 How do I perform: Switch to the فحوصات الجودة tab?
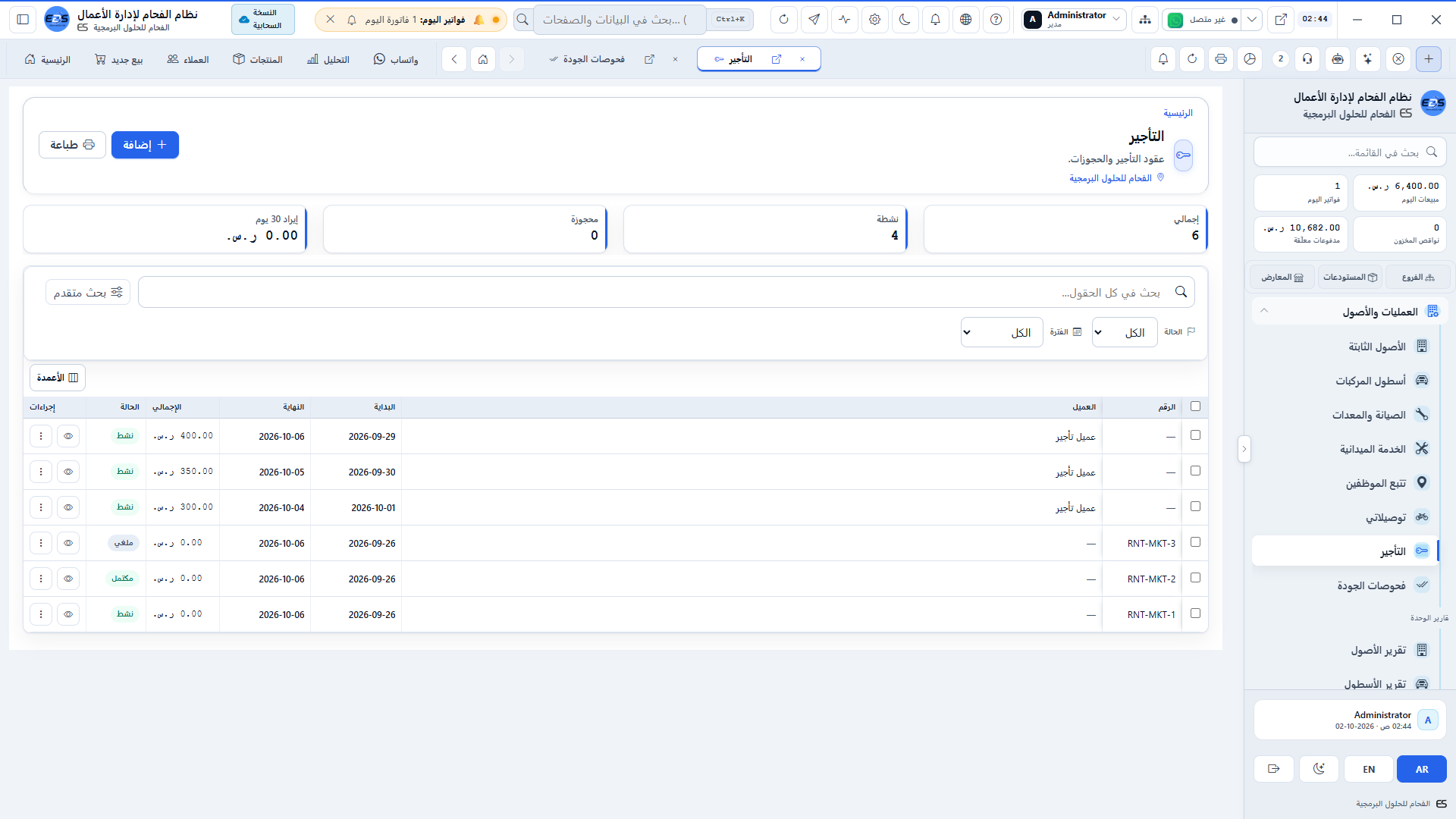coord(594,59)
